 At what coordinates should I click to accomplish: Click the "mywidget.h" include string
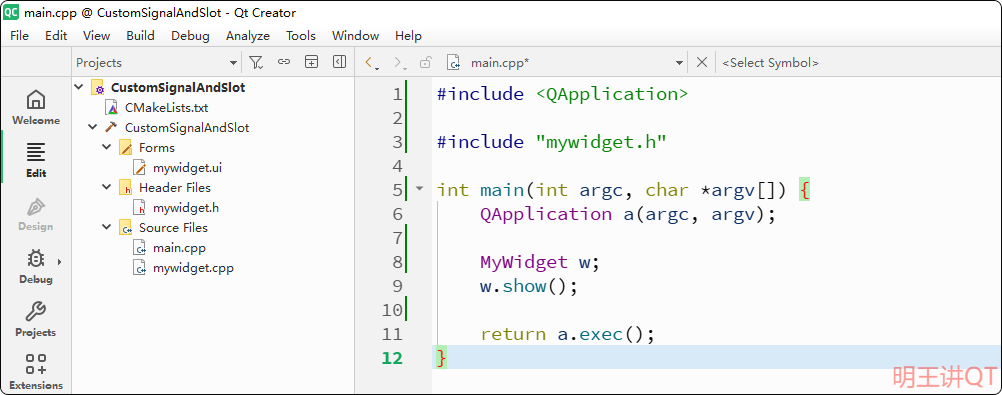600,142
